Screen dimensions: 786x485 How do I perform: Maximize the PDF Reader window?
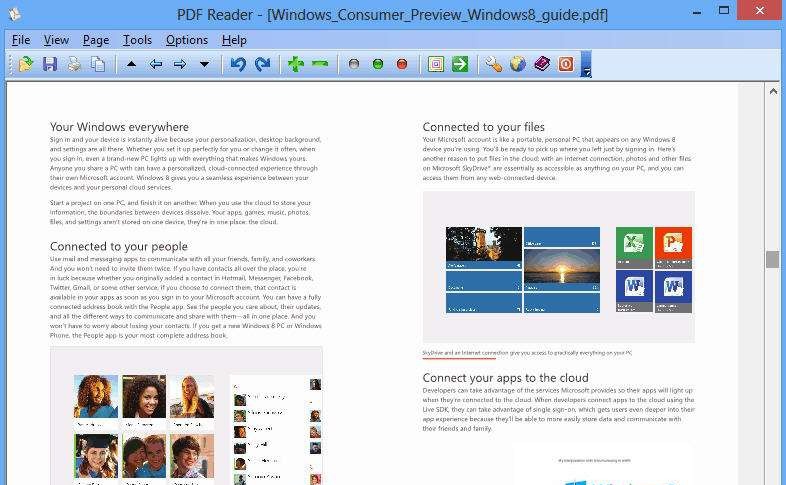click(x=723, y=10)
